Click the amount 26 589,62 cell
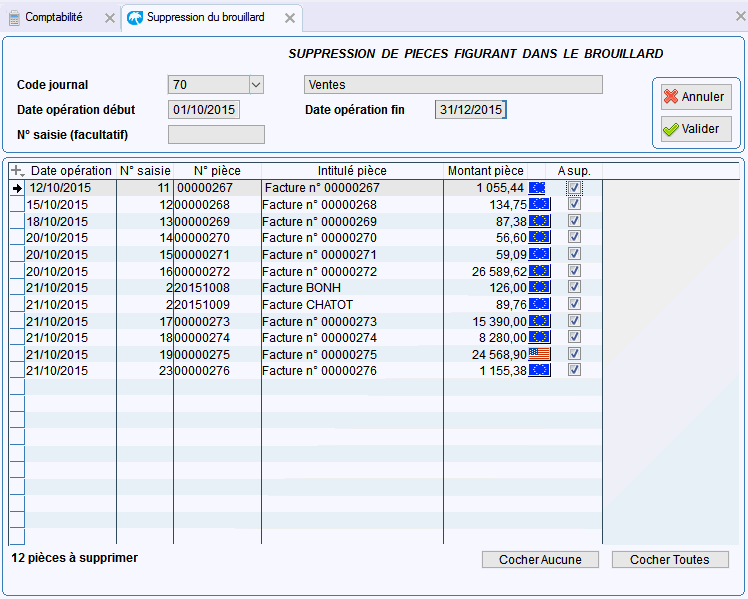 486,271
